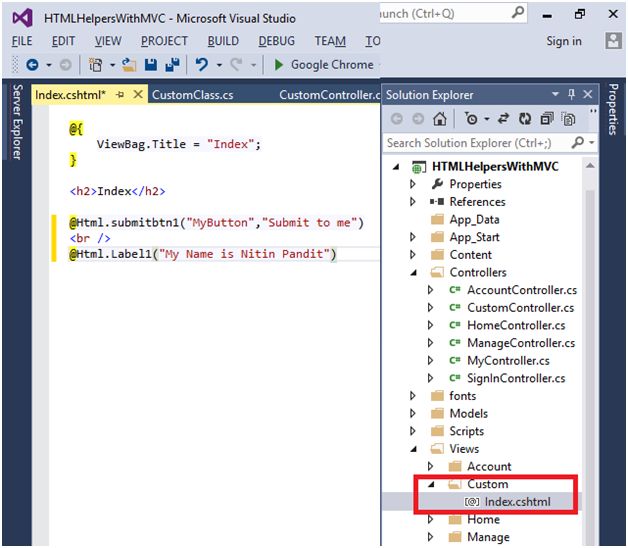Click the Quick Launch magnifier icon
Screen dimensions: 628x548
[x=517, y=13]
